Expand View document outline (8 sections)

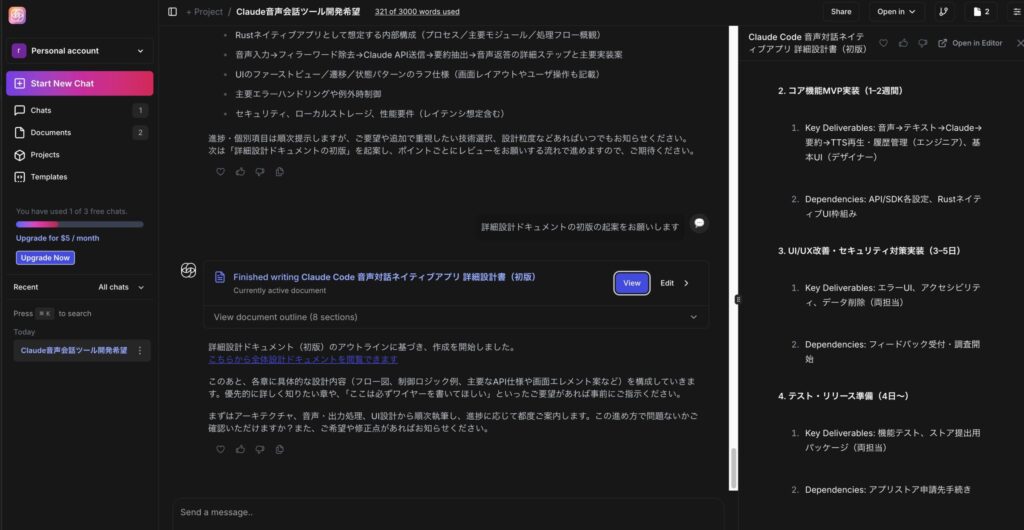pyautogui.click(x=456, y=317)
